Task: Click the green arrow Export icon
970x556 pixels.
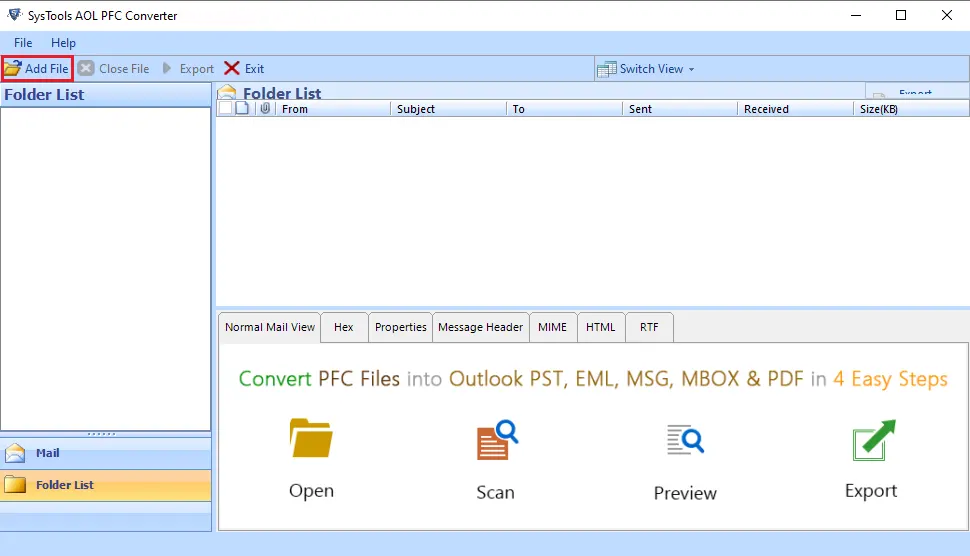Action: click(873, 440)
